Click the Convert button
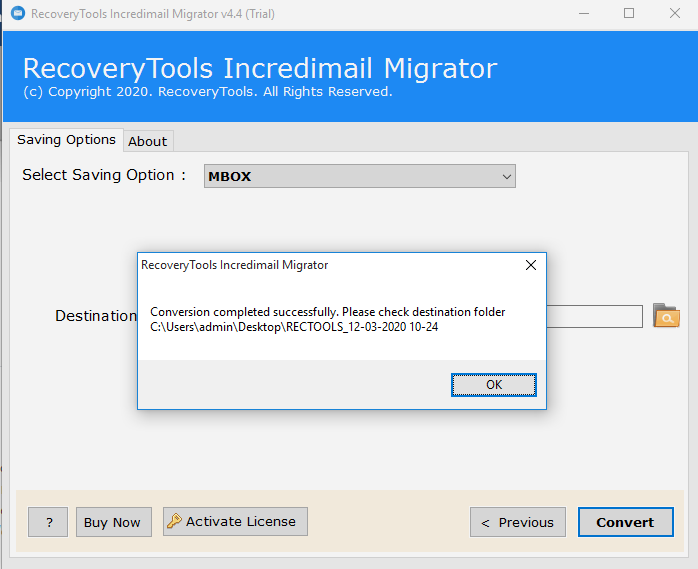This screenshot has width=698, height=569. 625,522
